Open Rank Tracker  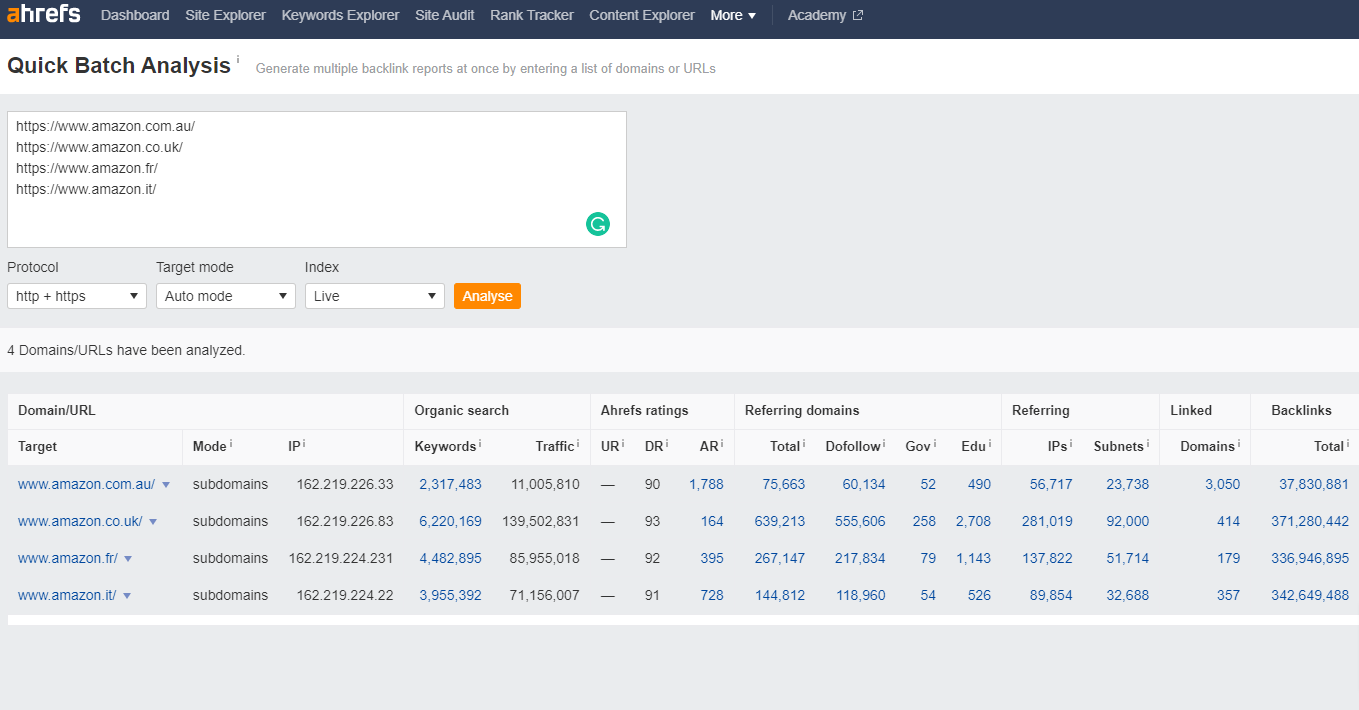click(532, 15)
